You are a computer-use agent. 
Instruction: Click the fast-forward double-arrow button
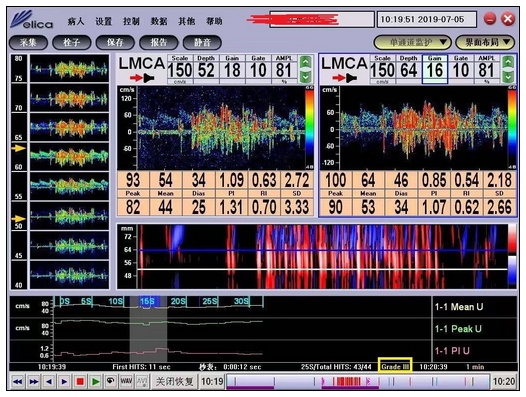[34, 382]
